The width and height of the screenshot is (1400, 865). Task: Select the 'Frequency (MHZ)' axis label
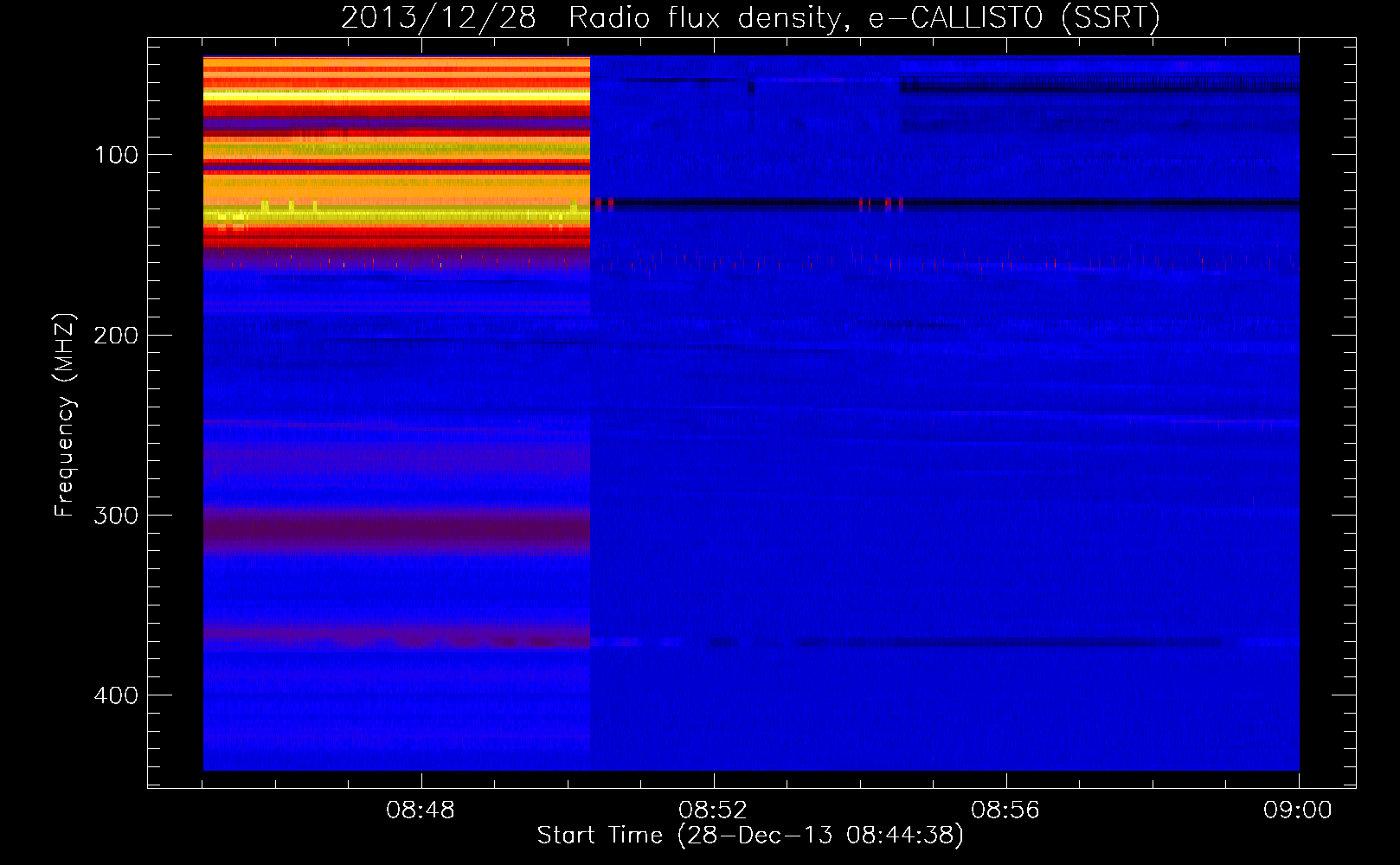tap(65, 415)
